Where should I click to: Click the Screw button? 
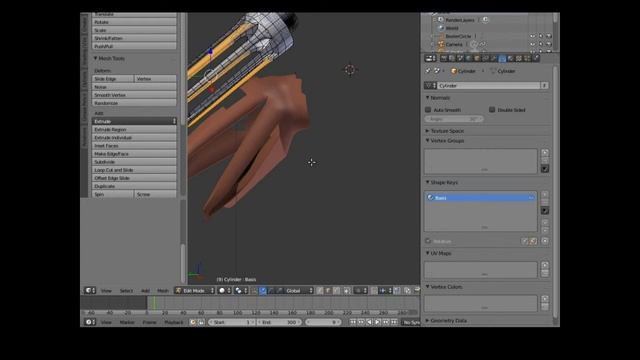click(x=156, y=194)
